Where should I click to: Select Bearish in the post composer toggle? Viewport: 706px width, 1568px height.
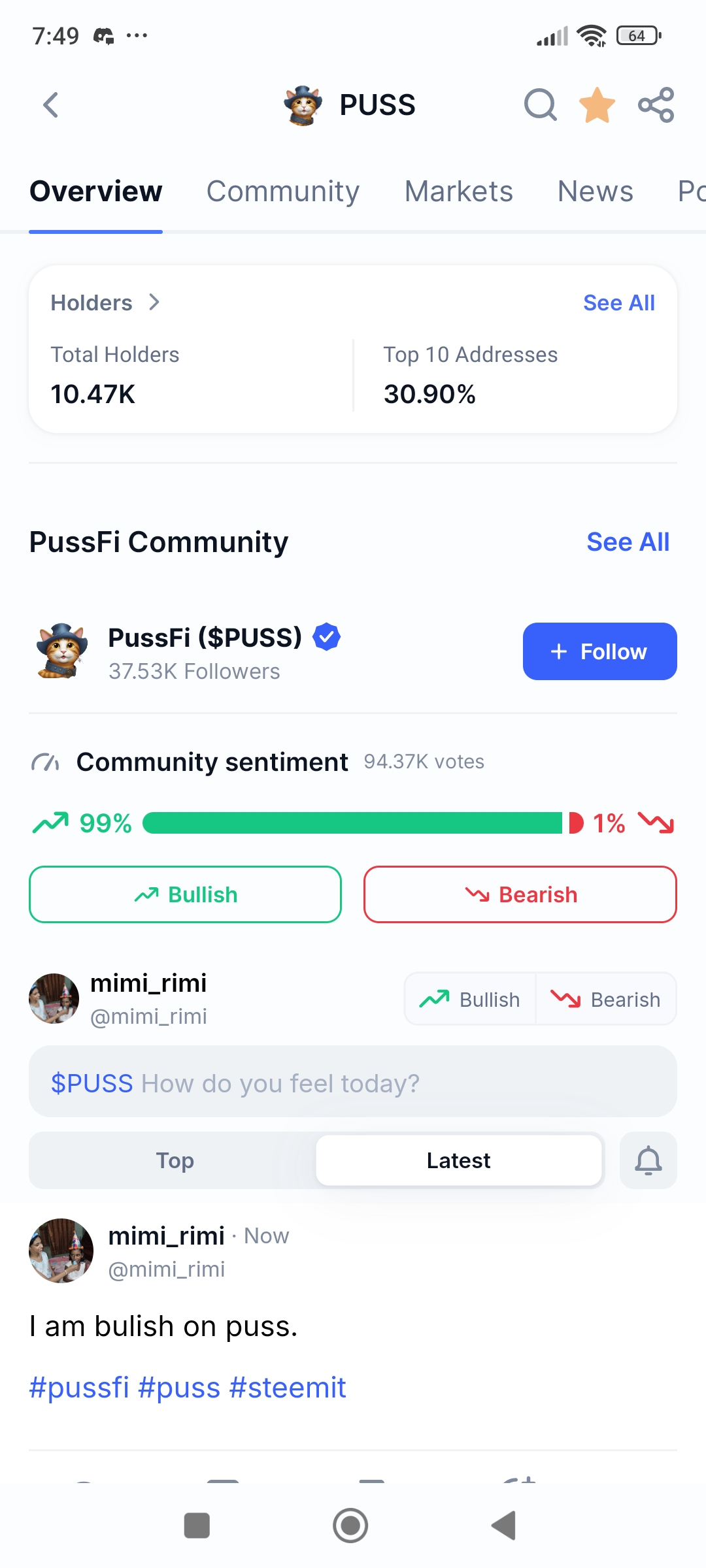[606, 999]
